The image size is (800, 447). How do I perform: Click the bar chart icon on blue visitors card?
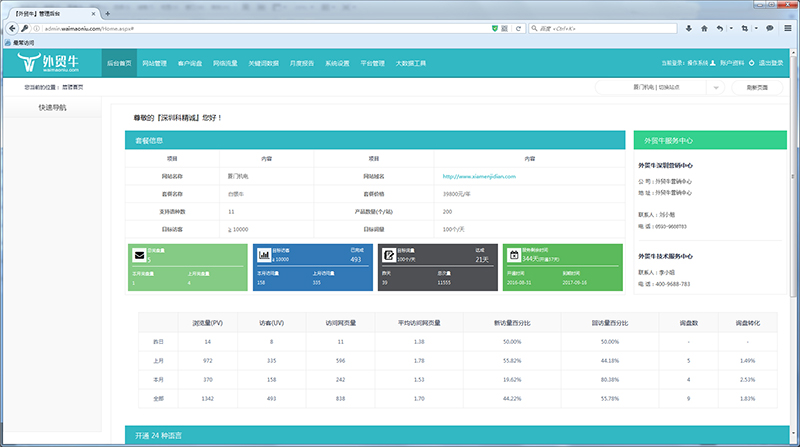tap(262, 256)
